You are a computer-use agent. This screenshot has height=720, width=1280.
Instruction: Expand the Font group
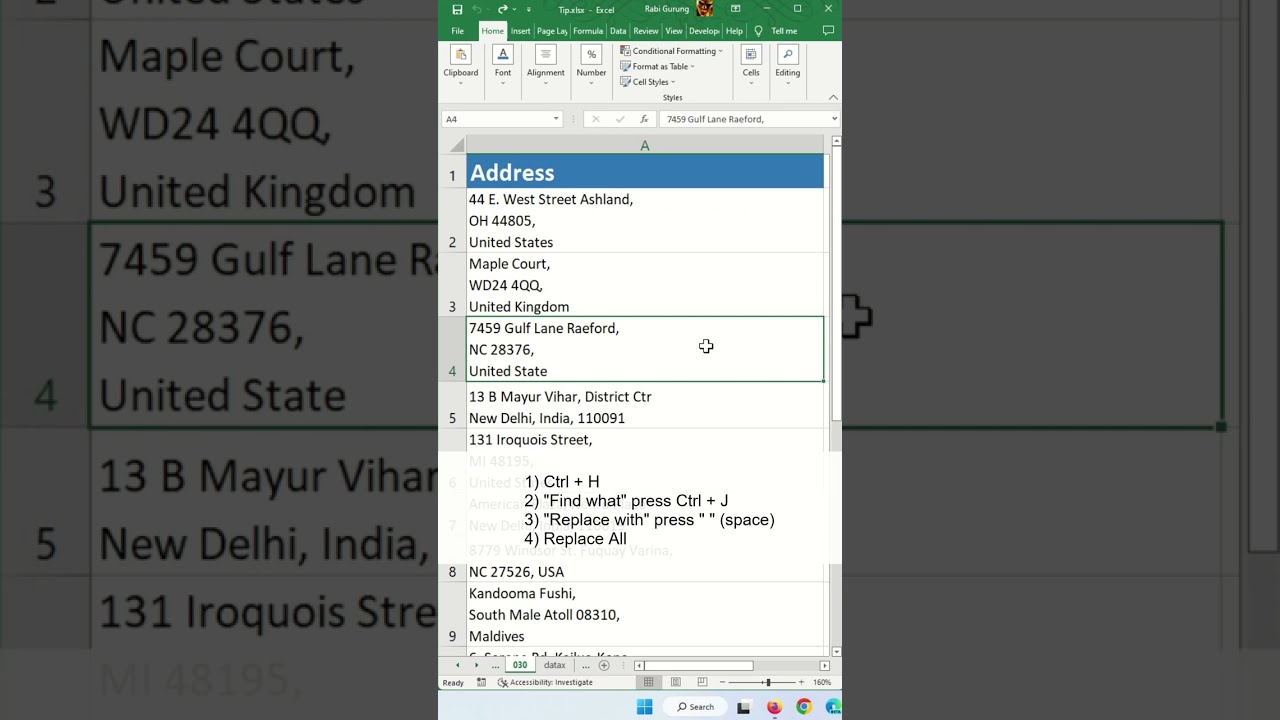tap(503, 66)
